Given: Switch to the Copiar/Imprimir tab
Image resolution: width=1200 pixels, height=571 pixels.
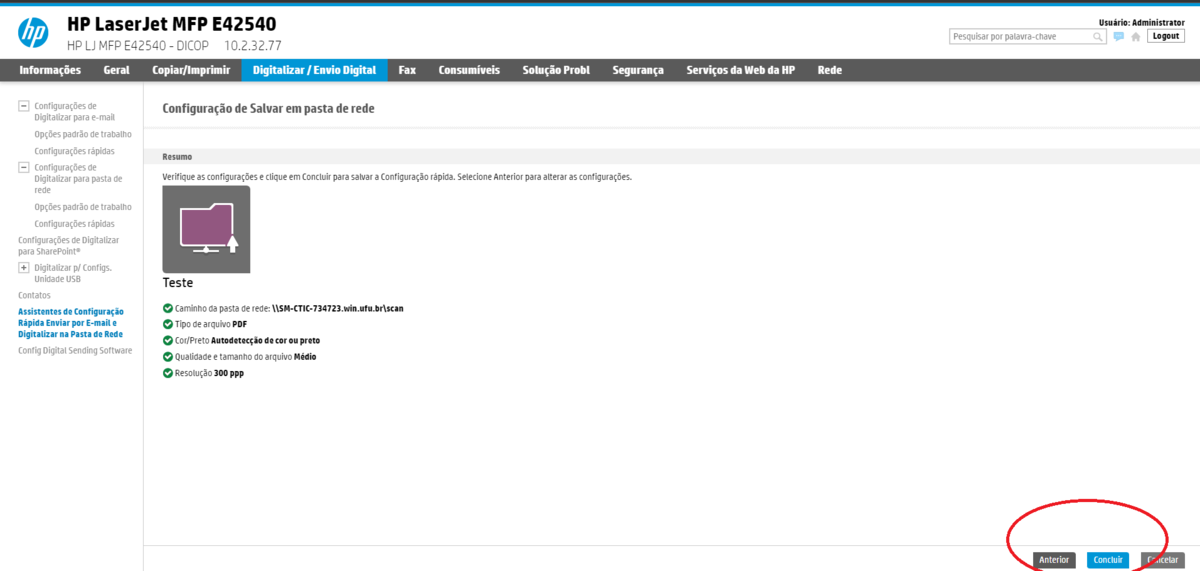Looking at the screenshot, I should (x=190, y=70).
